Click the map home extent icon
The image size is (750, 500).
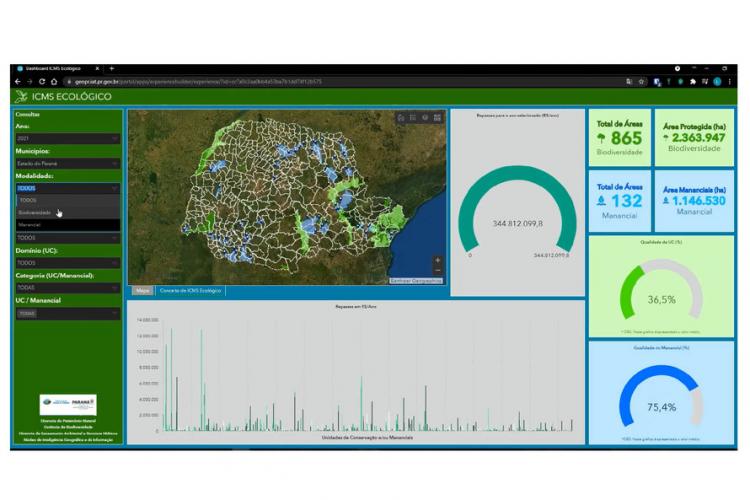tap(401, 117)
